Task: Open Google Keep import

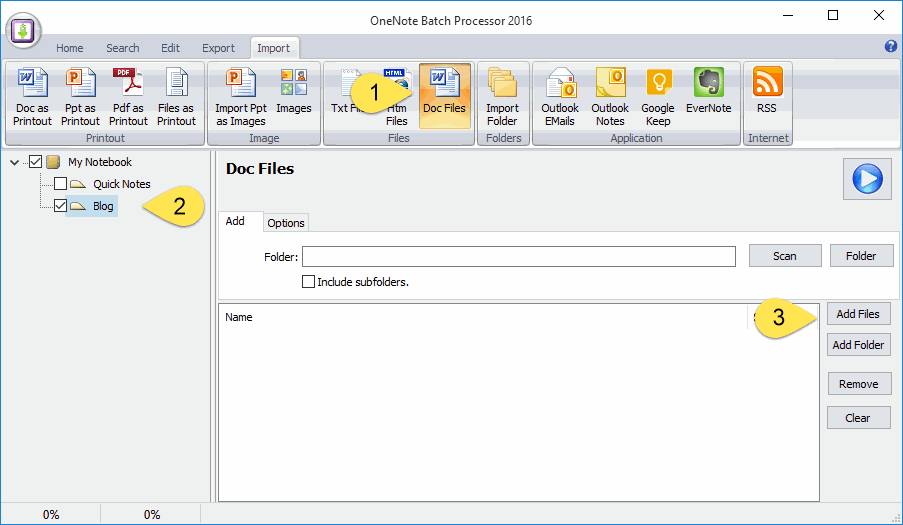Action: pos(658,96)
